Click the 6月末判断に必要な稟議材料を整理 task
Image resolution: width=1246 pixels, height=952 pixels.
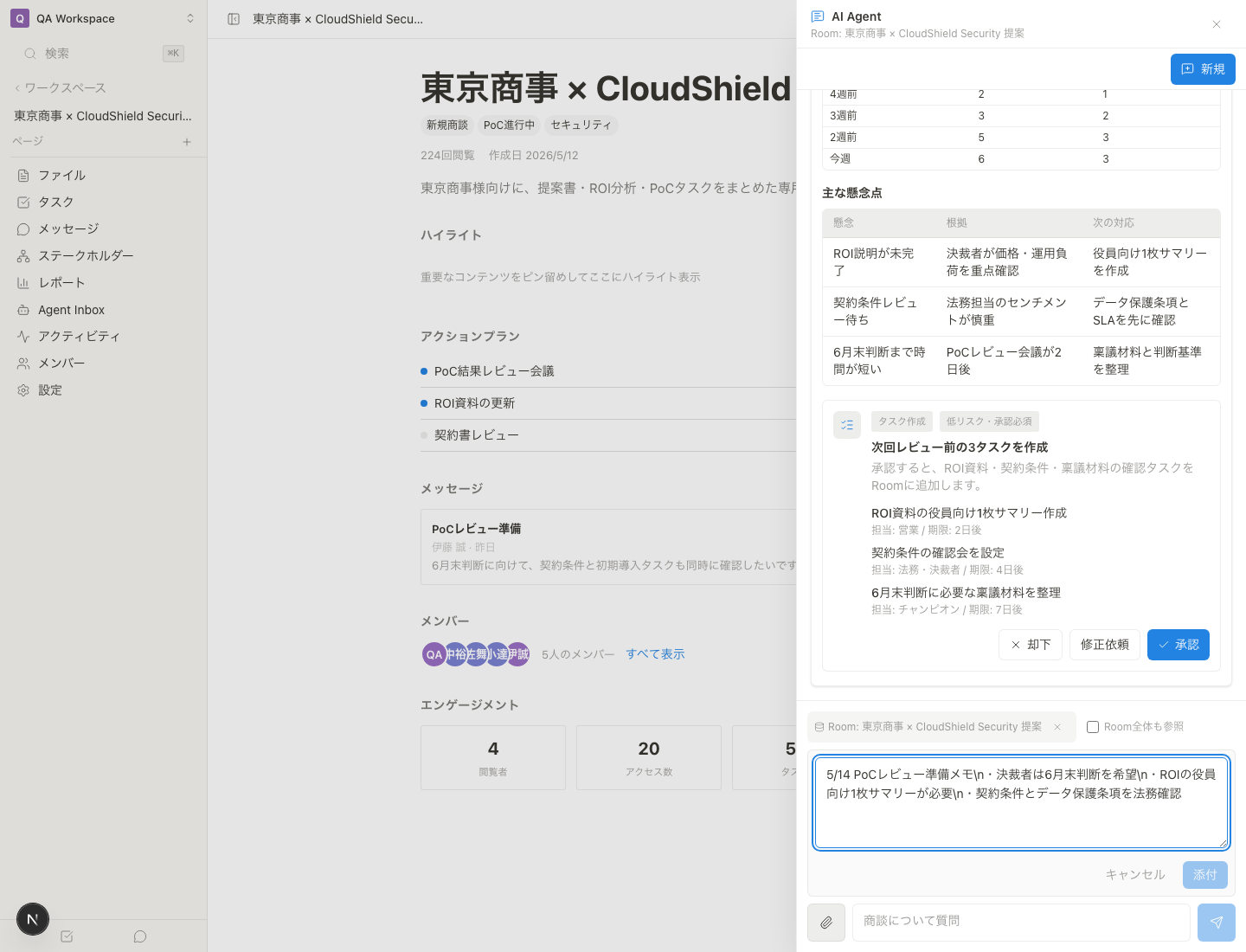click(x=966, y=593)
